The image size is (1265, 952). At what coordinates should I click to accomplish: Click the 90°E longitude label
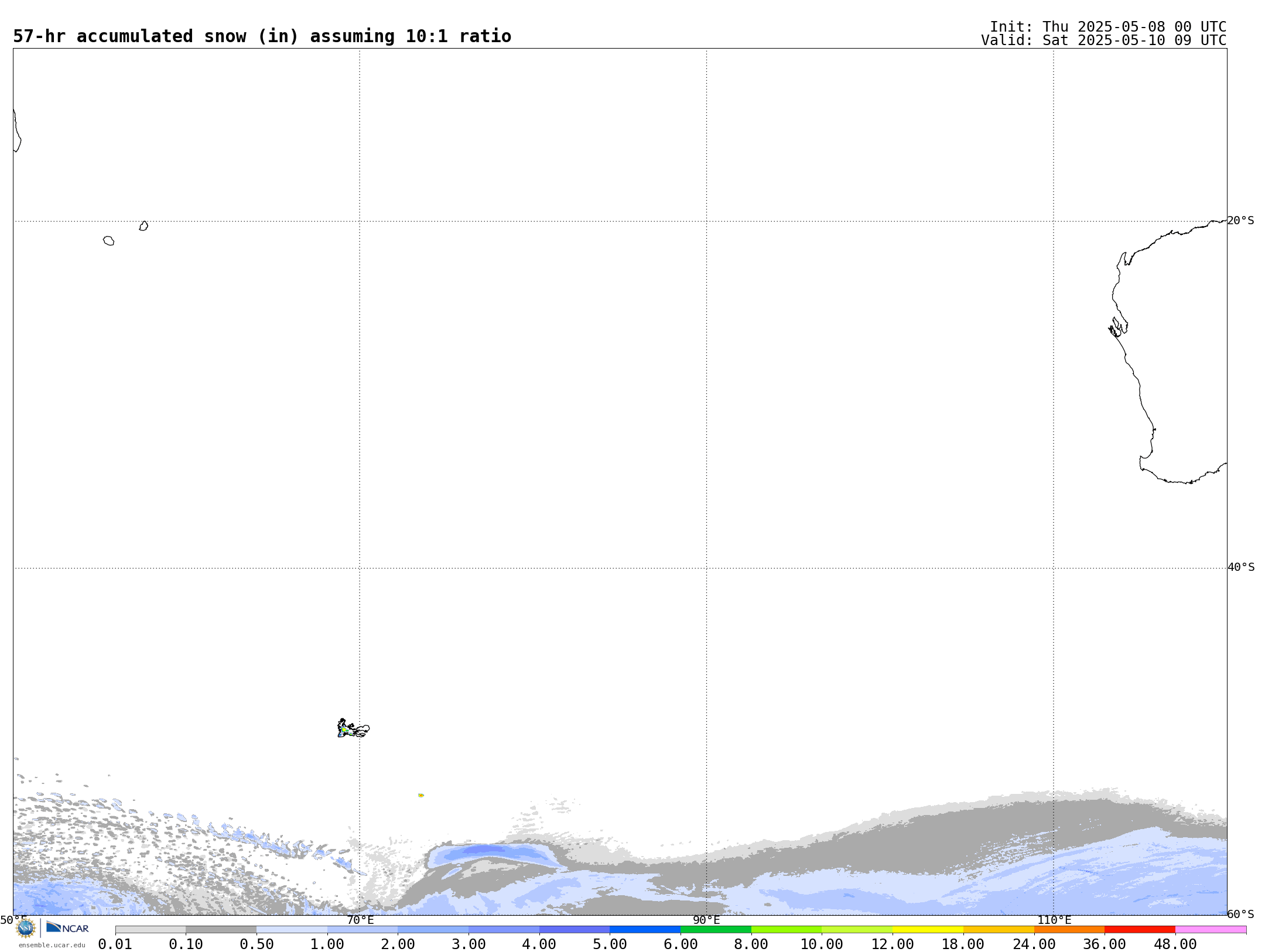(x=706, y=920)
